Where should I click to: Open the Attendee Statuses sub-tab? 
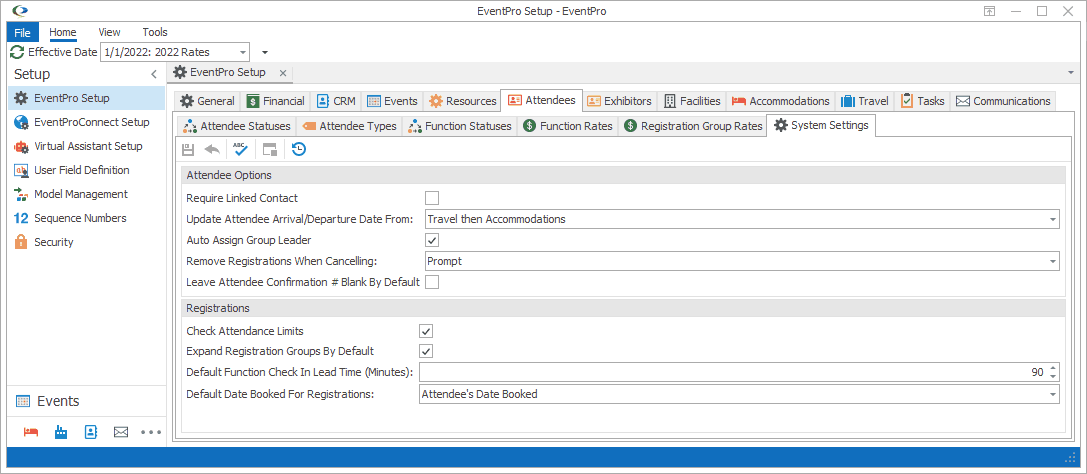(237, 126)
